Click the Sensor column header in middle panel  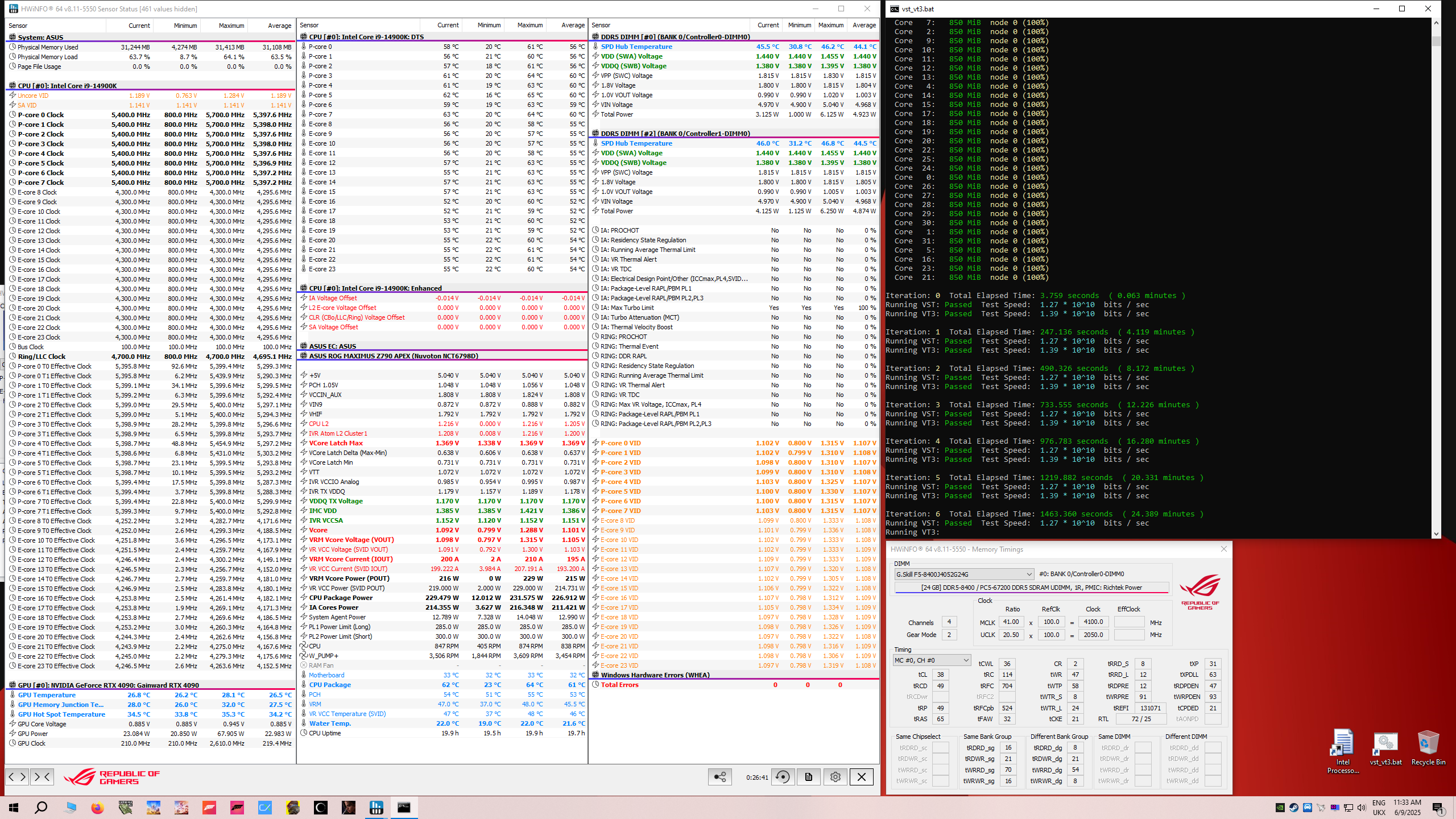click(359, 25)
